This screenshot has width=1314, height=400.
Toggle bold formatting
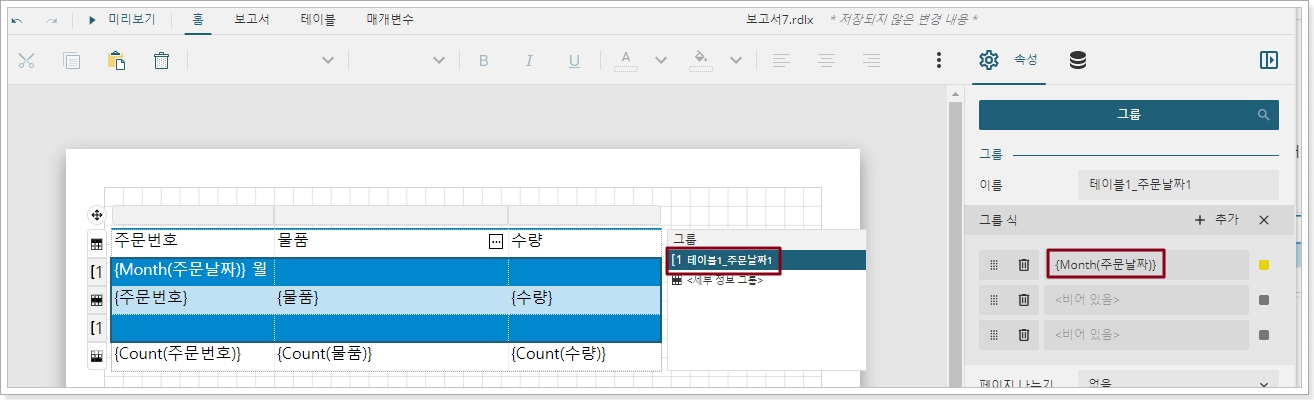(484, 60)
